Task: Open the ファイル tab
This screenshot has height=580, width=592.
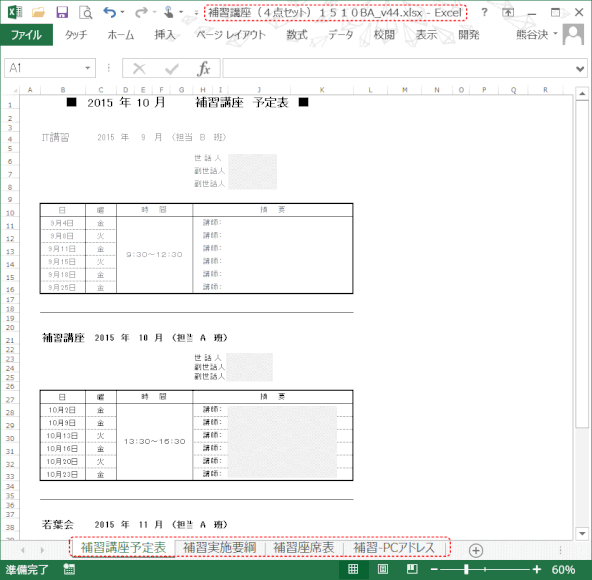Action: click(x=26, y=35)
